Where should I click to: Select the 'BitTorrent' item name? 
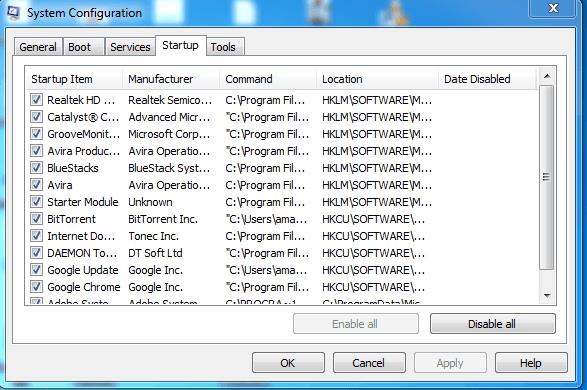(72, 219)
